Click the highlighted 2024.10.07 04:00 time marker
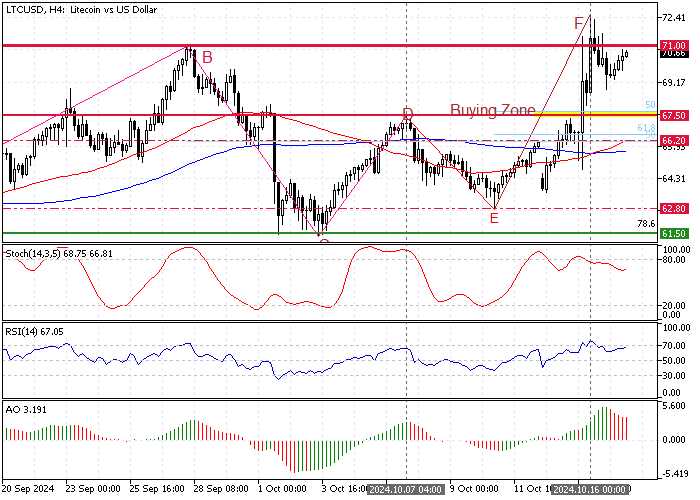Viewport: 700px width, 500px height. point(406,490)
